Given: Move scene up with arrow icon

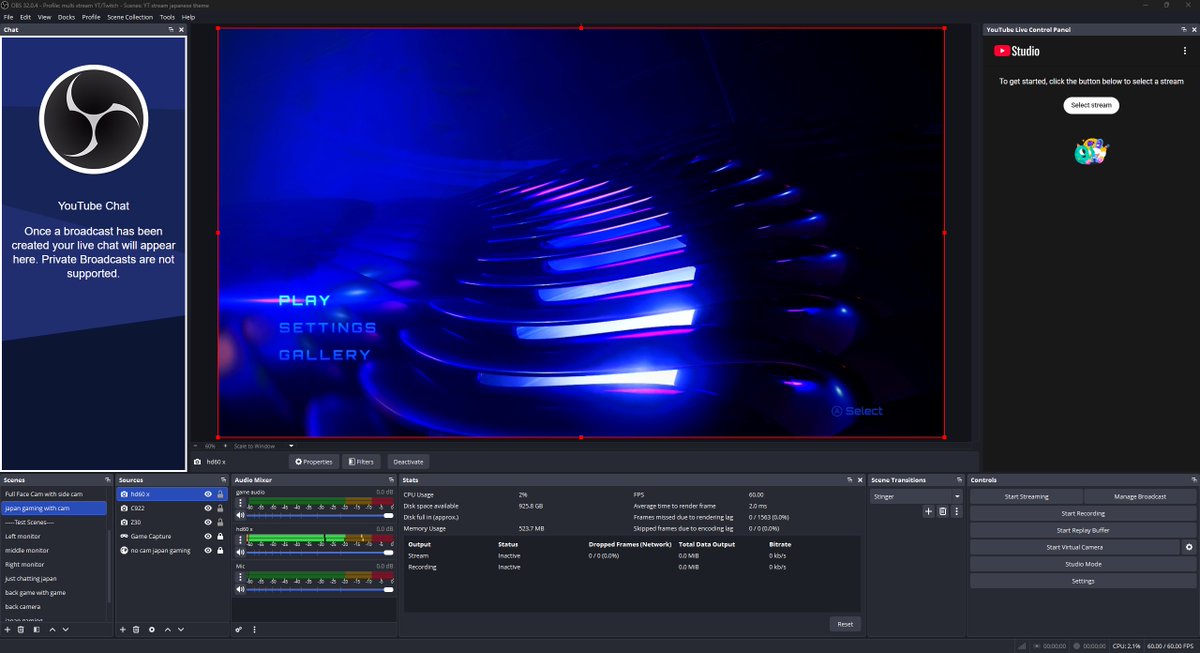Looking at the screenshot, I should click(x=52, y=629).
